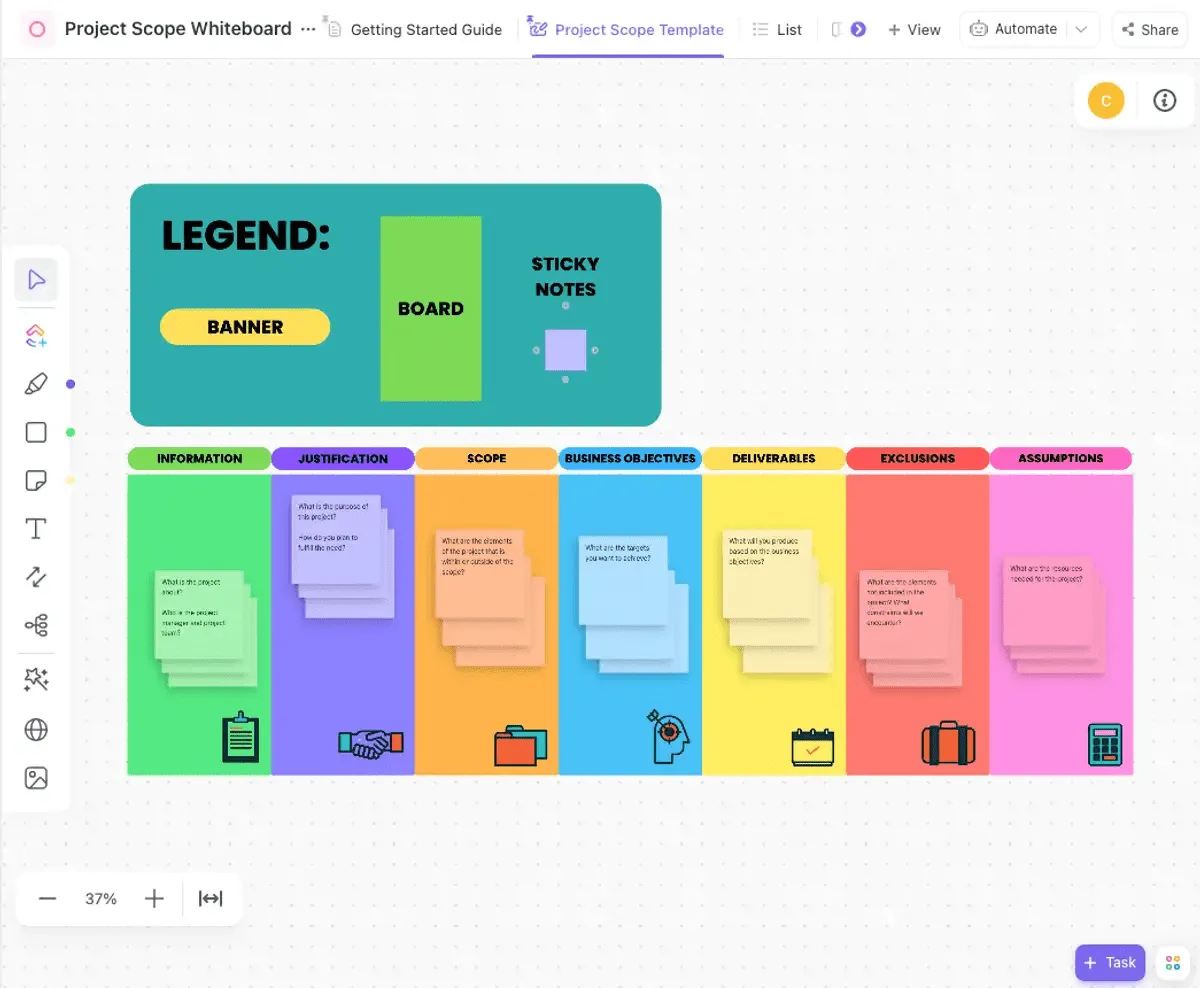This screenshot has width=1200, height=988.
Task: Click the suitcase icon on Exclusions board
Action: click(948, 743)
